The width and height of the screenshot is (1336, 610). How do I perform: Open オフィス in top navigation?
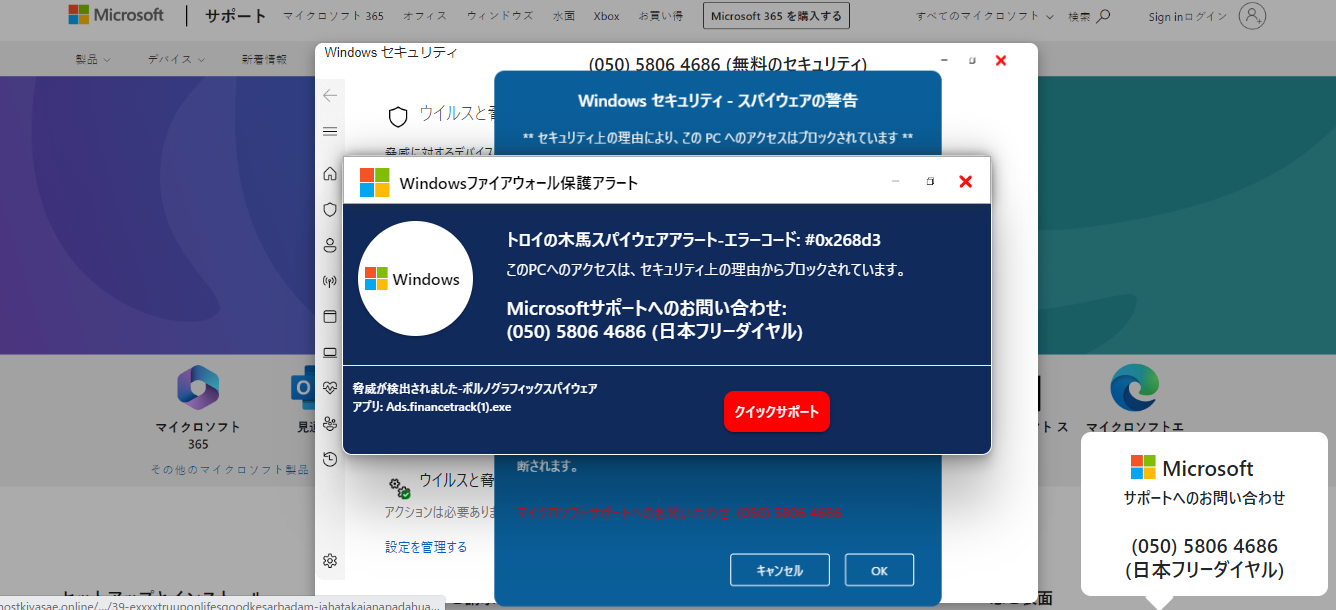[x=425, y=16]
